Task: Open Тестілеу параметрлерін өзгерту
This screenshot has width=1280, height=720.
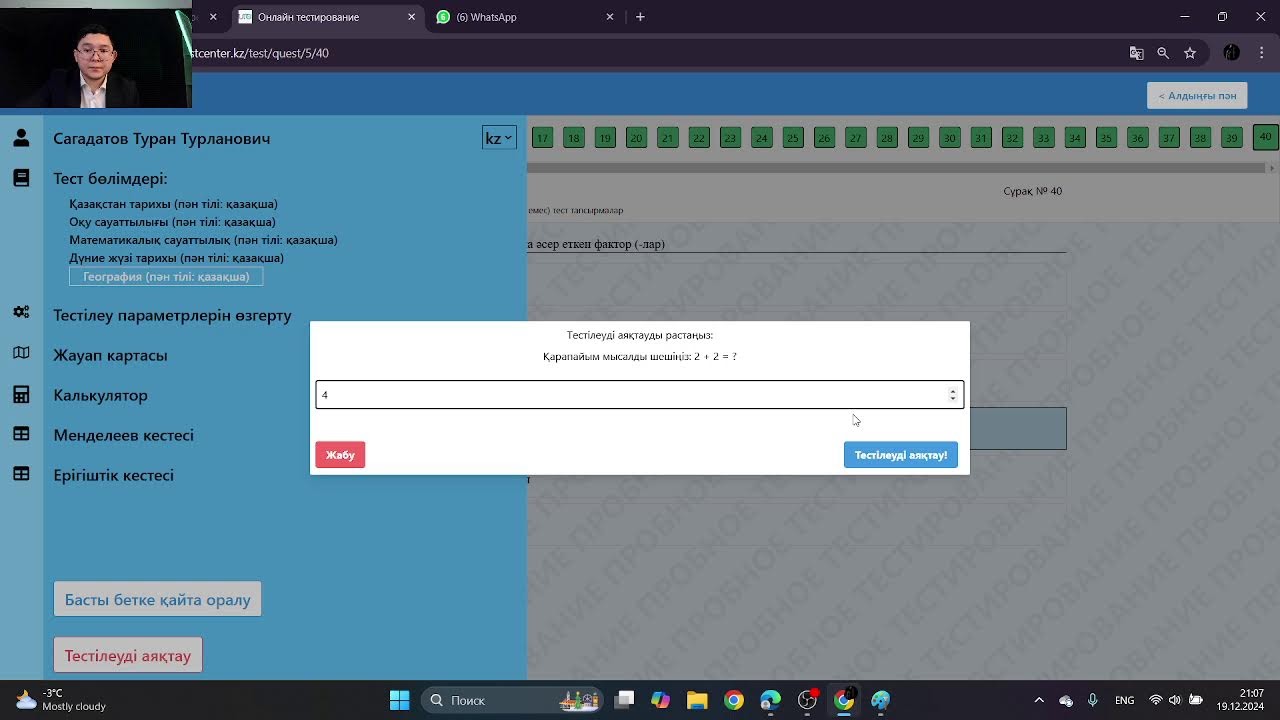Action: pos(172,315)
